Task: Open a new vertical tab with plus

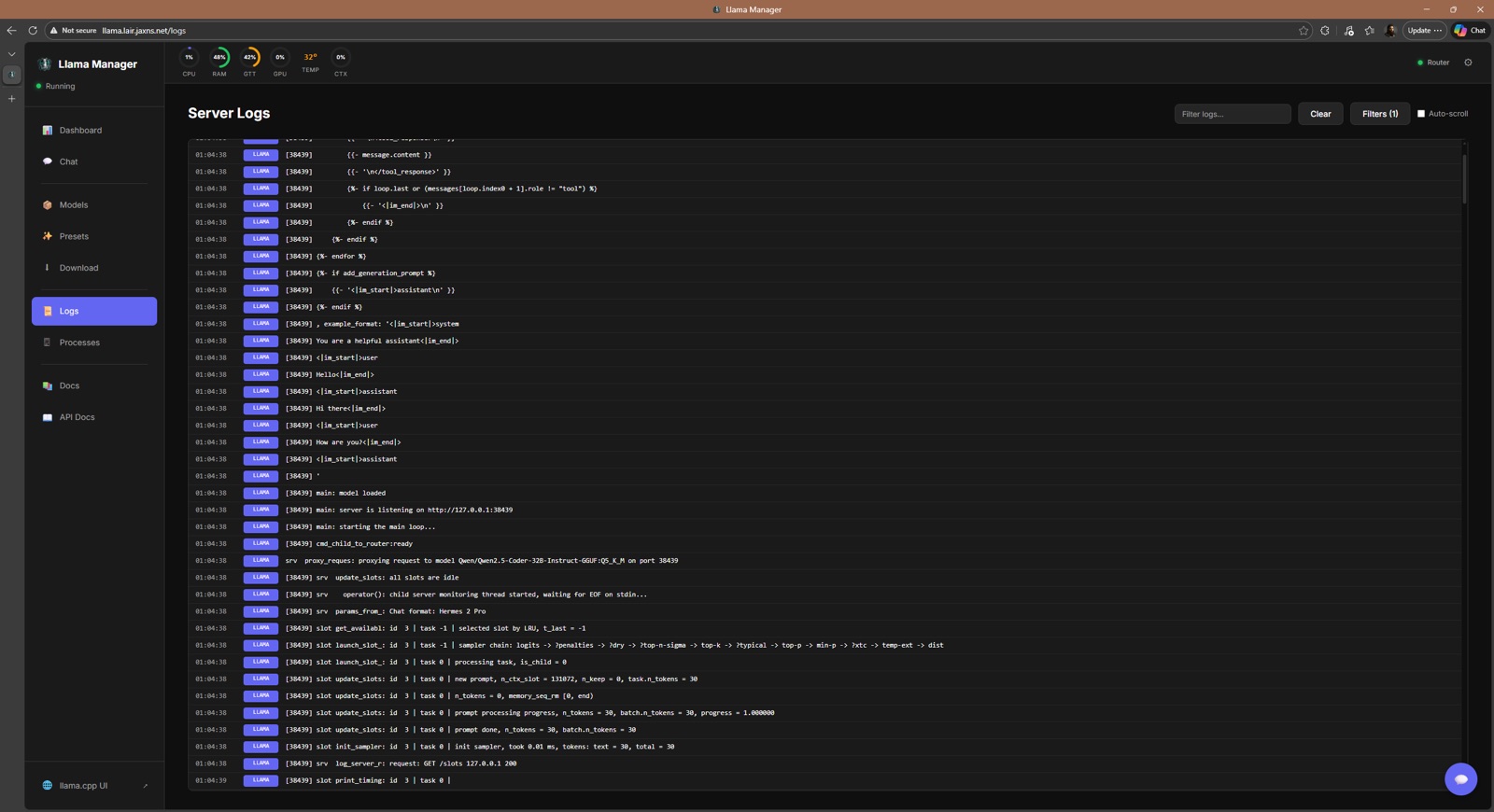Action: click(12, 99)
